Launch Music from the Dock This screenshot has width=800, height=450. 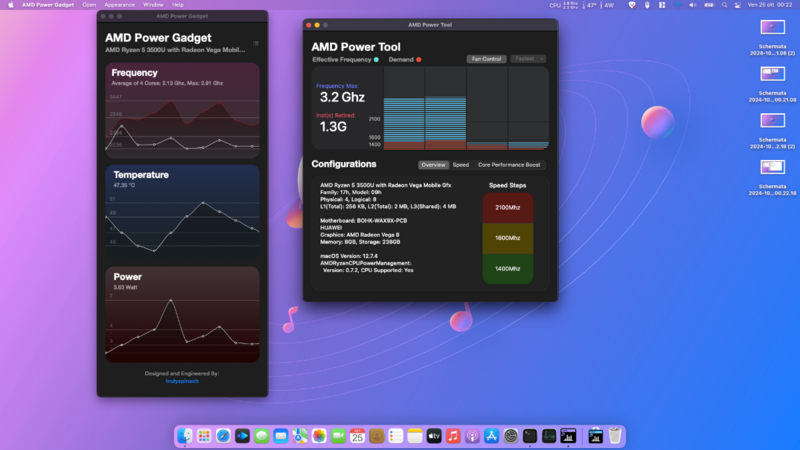[453, 436]
